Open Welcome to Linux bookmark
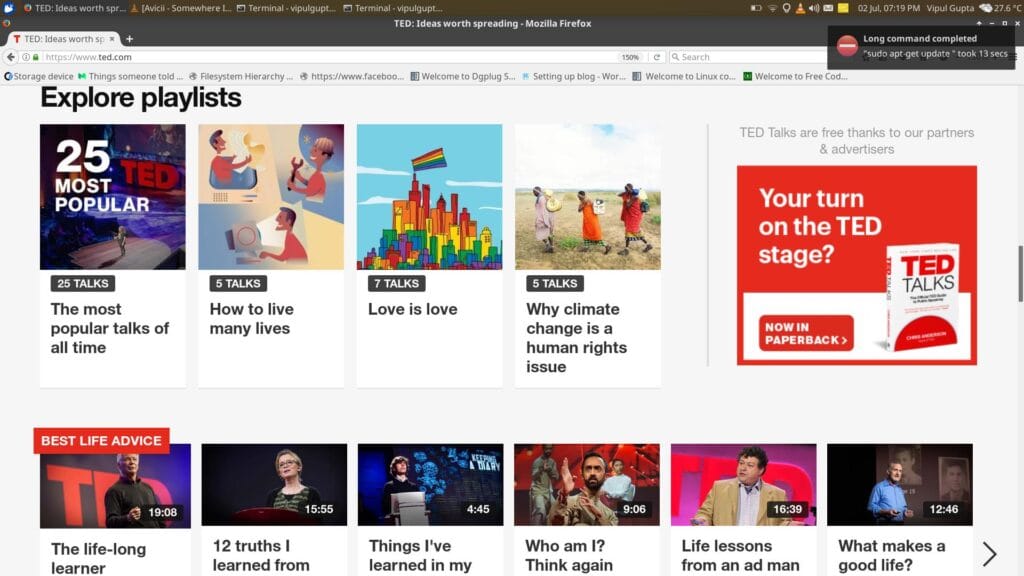 [x=684, y=76]
